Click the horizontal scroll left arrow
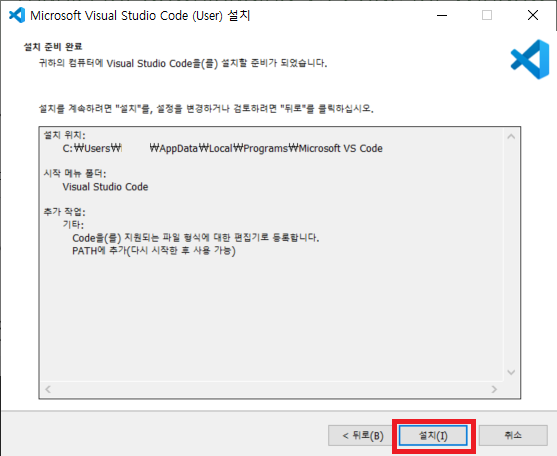Image resolution: width=557 pixels, height=456 pixels. tap(48, 389)
